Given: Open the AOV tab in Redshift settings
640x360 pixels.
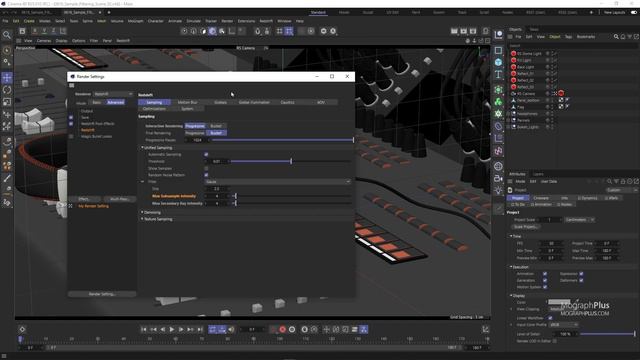Looking at the screenshot, I should tap(321, 102).
